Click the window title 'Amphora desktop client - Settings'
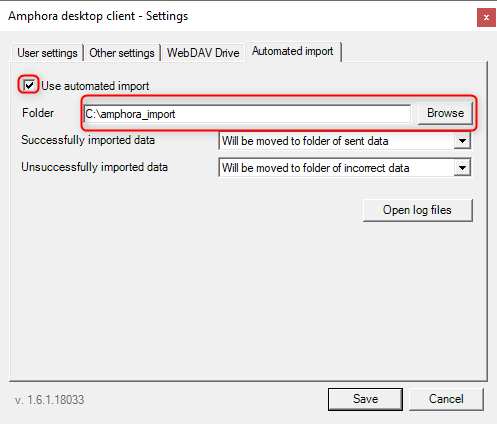This screenshot has width=497, height=424. click(98, 16)
